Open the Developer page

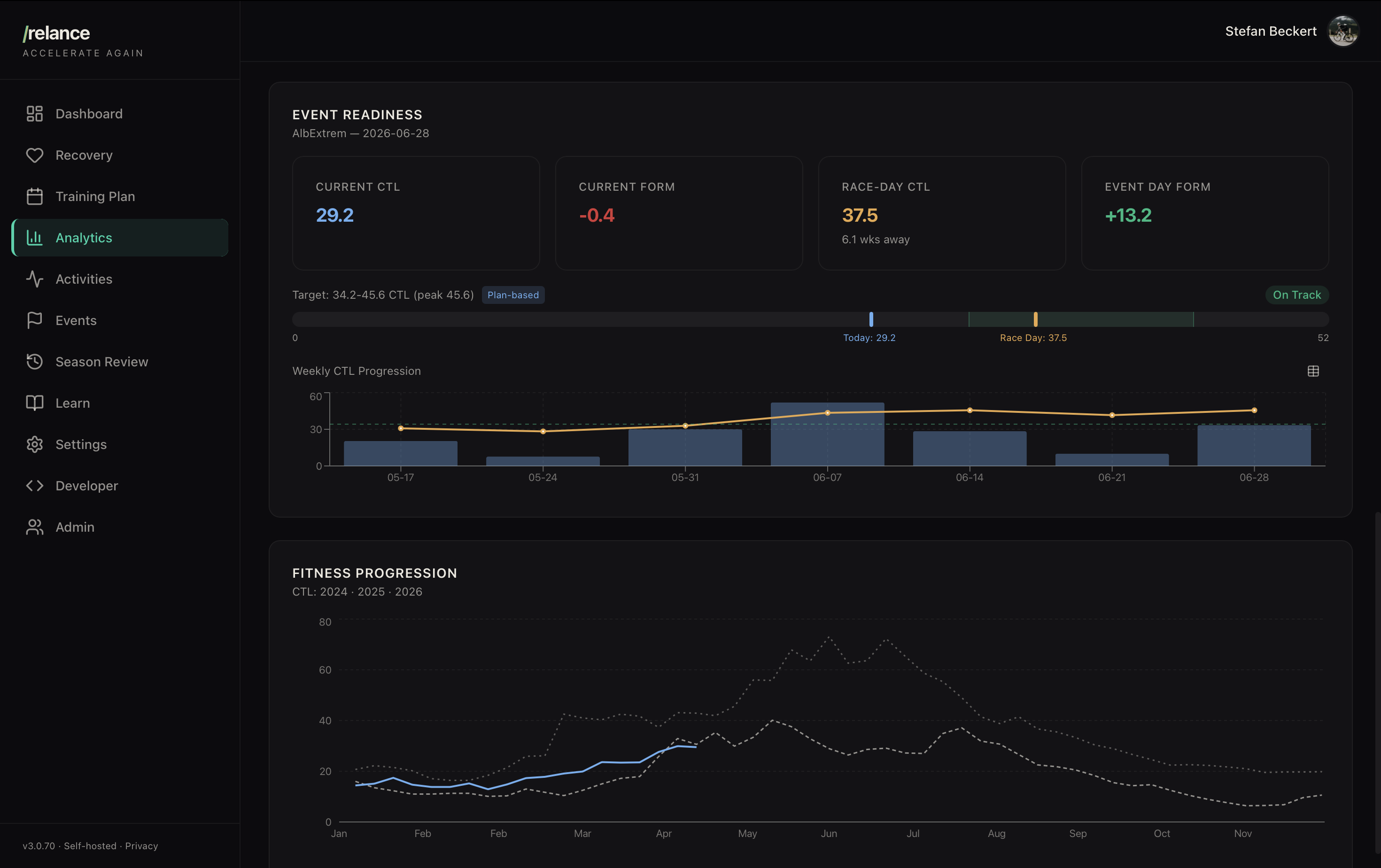[x=120, y=485]
